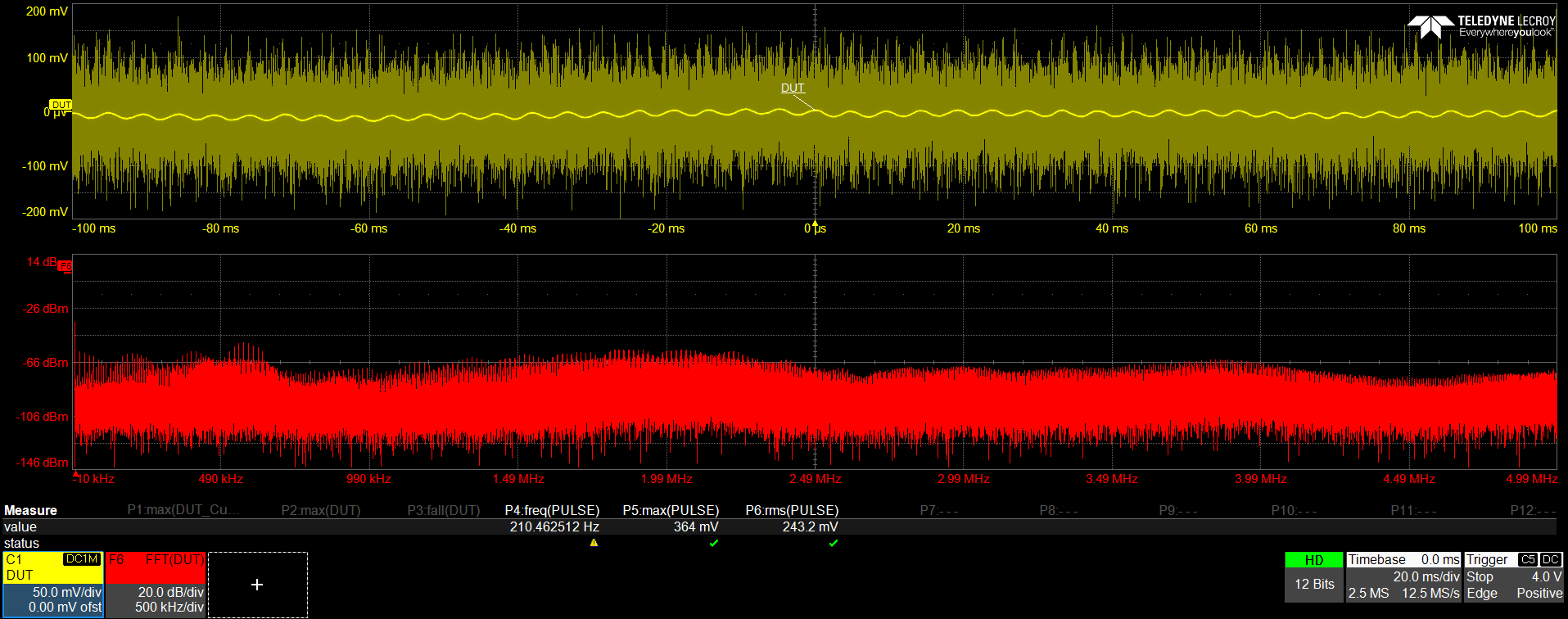Click the yellow warning status icon under P4

tap(594, 543)
